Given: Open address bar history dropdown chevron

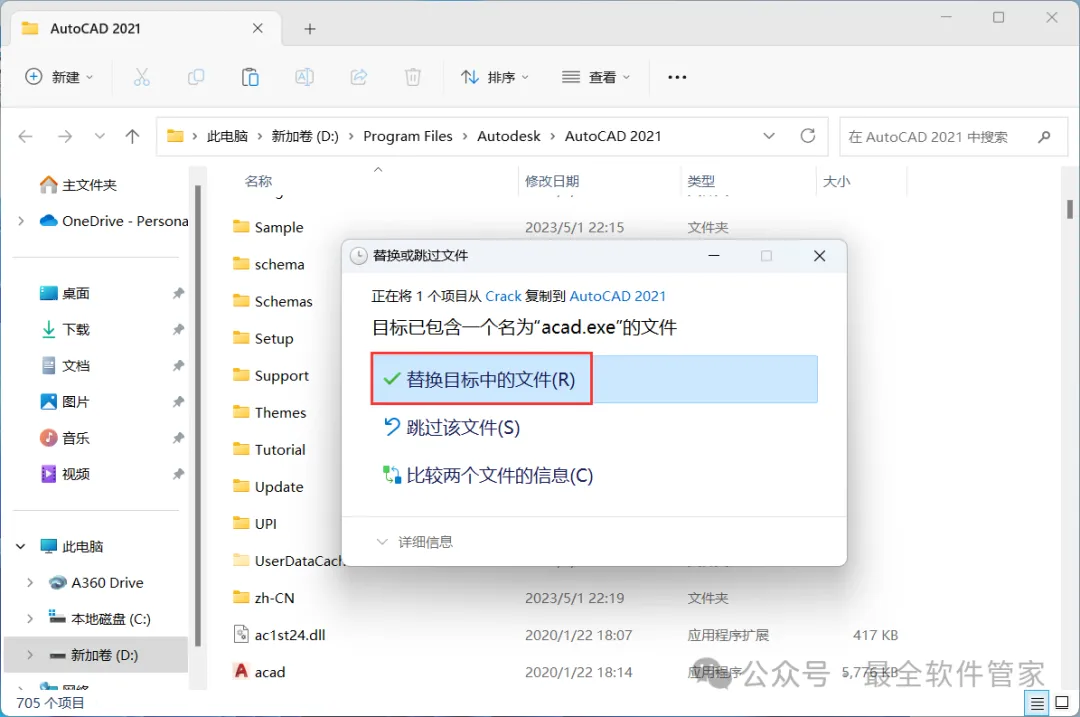Looking at the screenshot, I should tap(769, 136).
